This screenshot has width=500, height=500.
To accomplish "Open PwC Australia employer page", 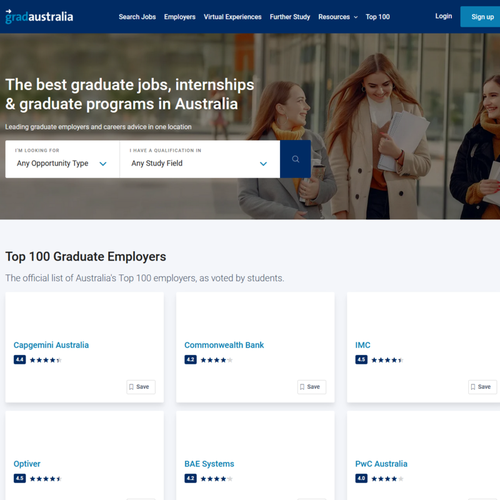I will point(381,464).
